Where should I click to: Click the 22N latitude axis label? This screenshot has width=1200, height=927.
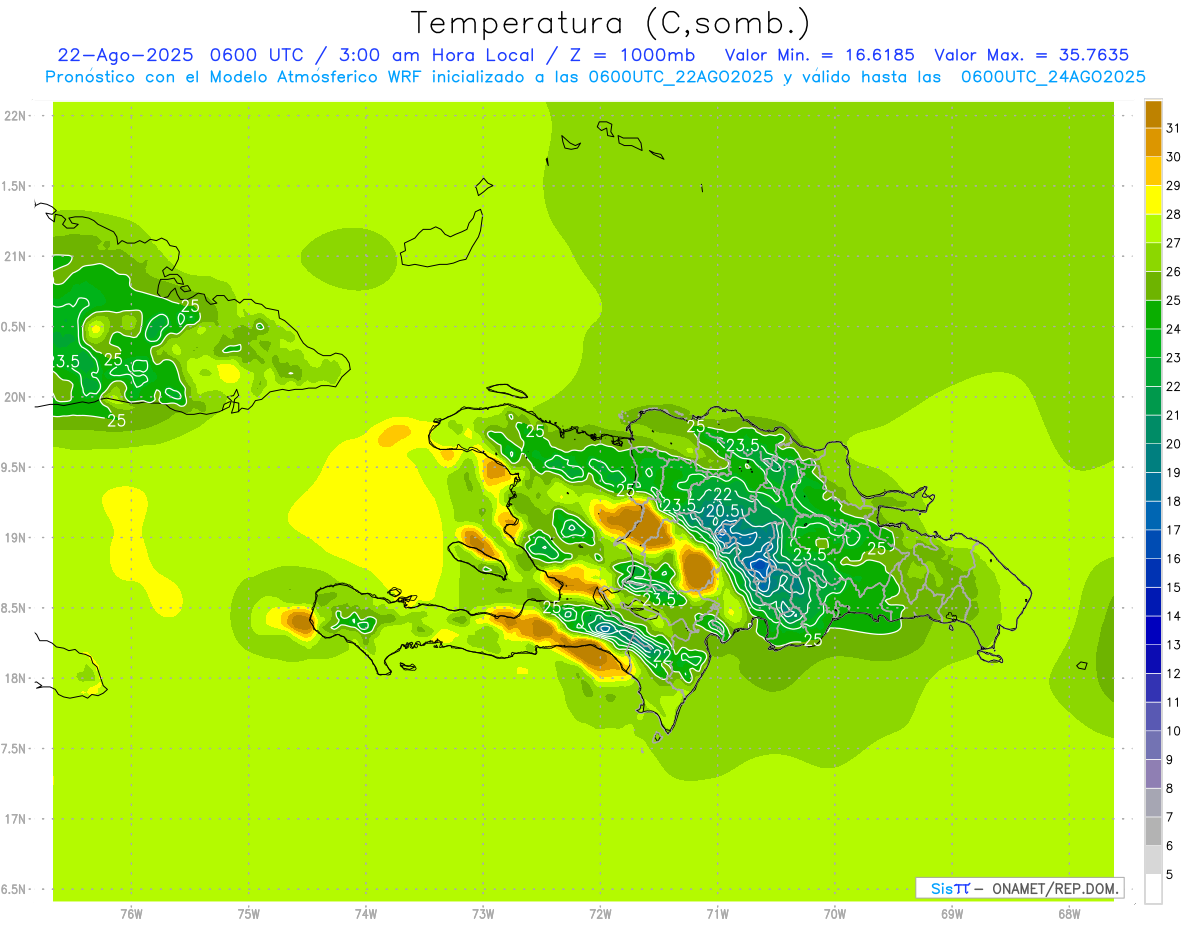[x=16, y=116]
